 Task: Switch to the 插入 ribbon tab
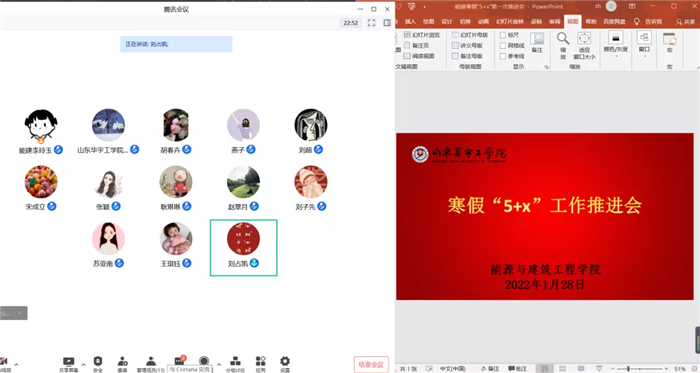tap(410, 21)
